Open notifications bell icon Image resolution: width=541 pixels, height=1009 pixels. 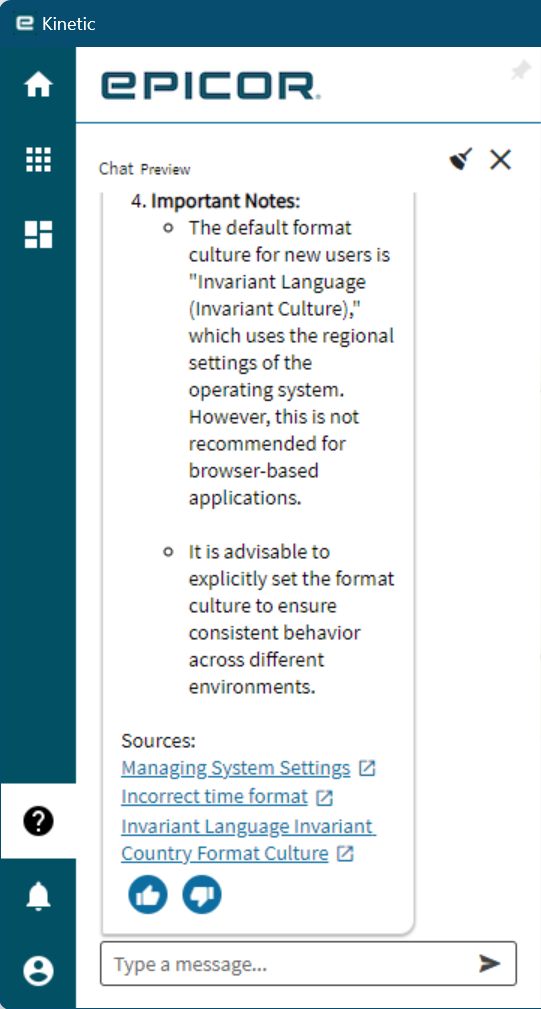tap(38, 896)
